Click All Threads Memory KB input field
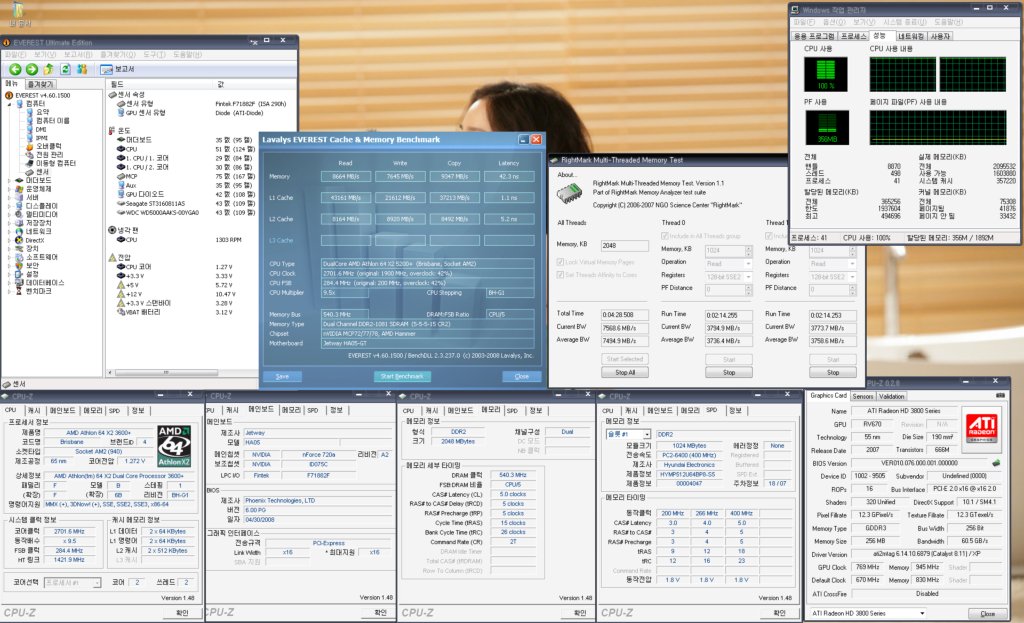1024x623 pixels. click(x=624, y=246)
